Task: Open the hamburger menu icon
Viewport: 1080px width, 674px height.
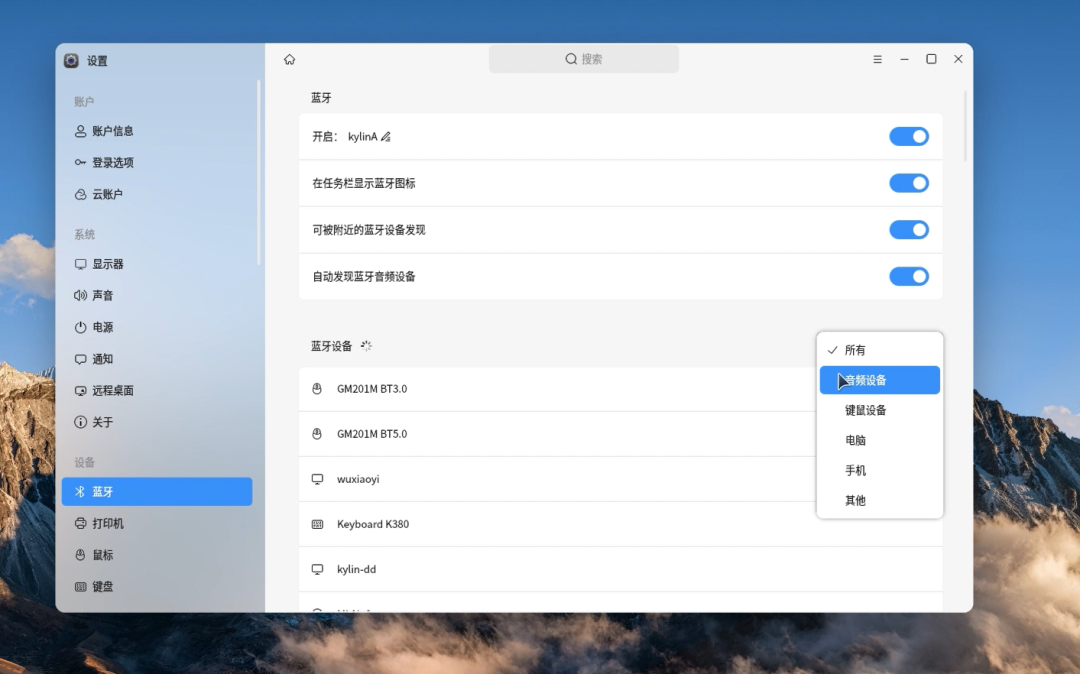Action: tap(877, 60)
